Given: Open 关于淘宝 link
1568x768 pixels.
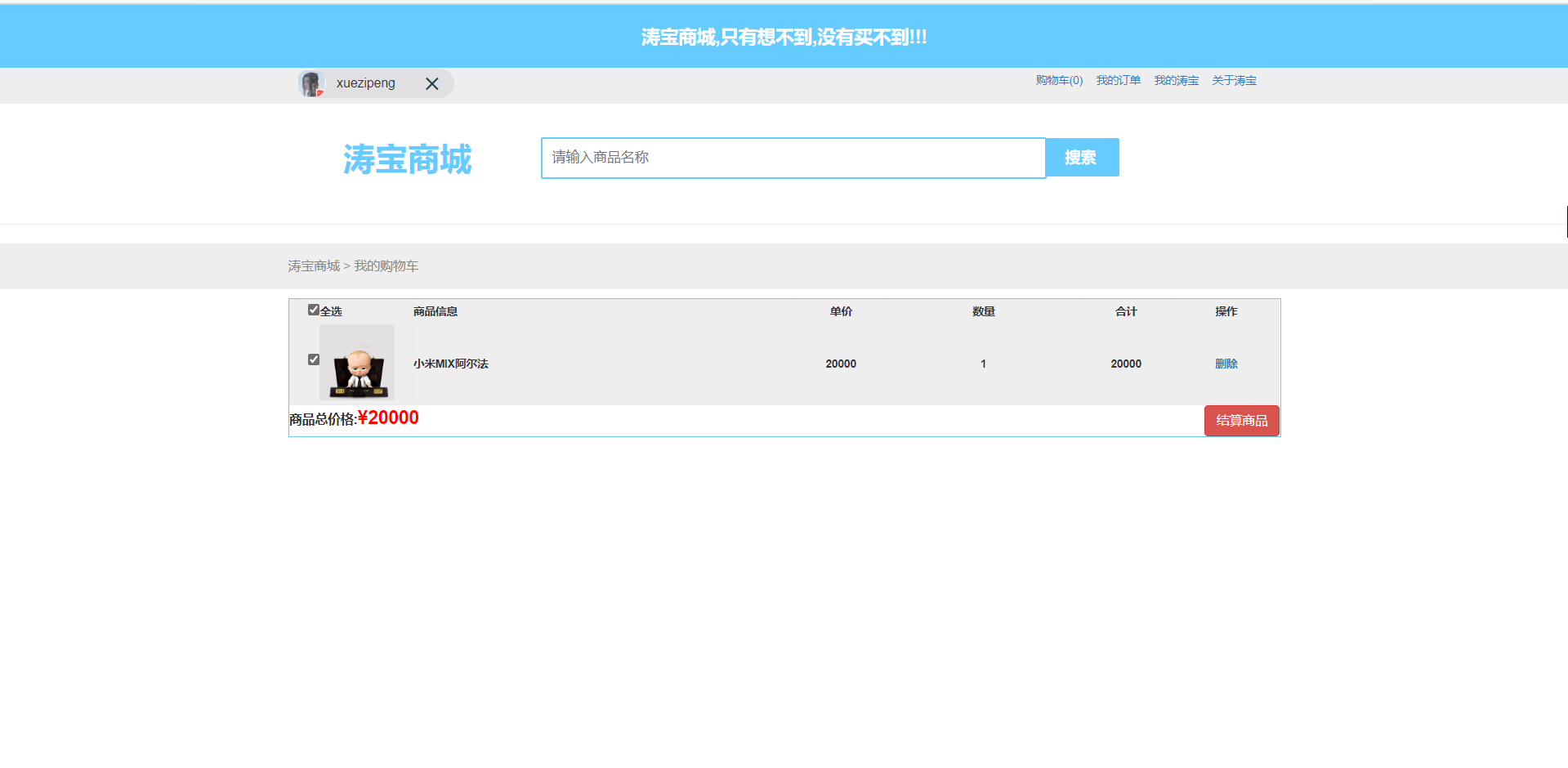Looking at the screenshot, I should (1234, 80).
